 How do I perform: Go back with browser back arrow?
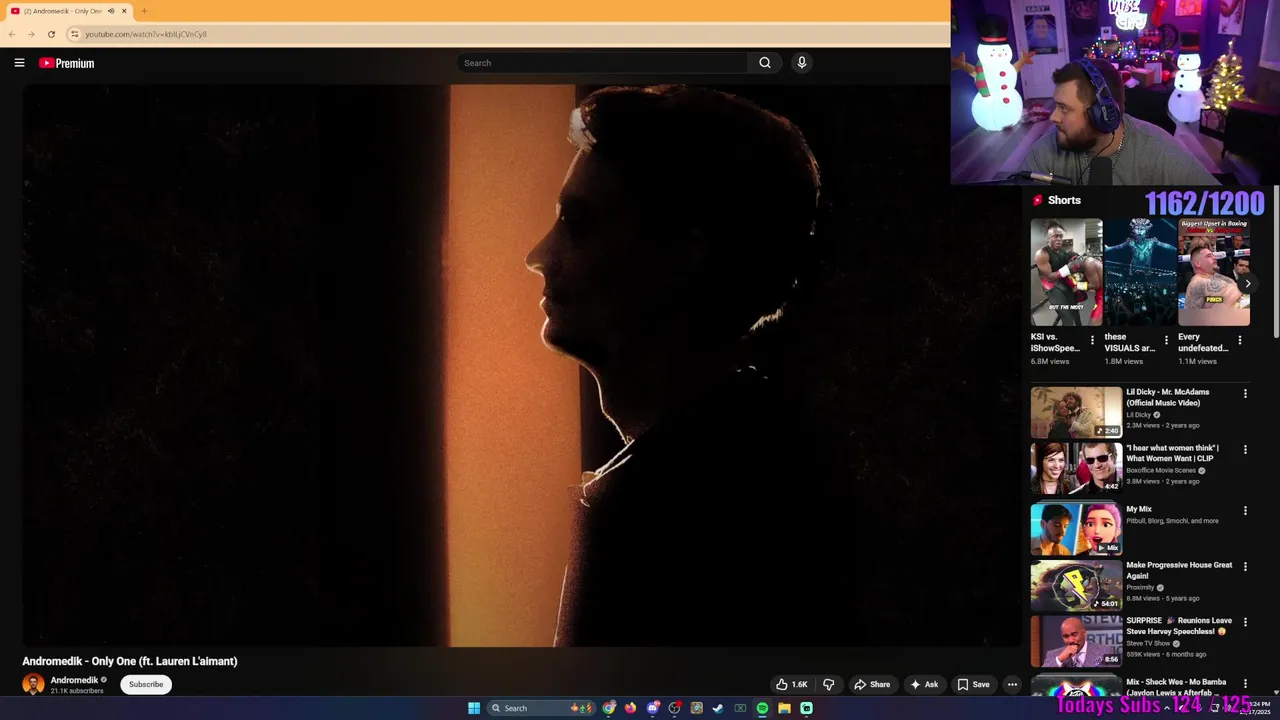point(11,34)
